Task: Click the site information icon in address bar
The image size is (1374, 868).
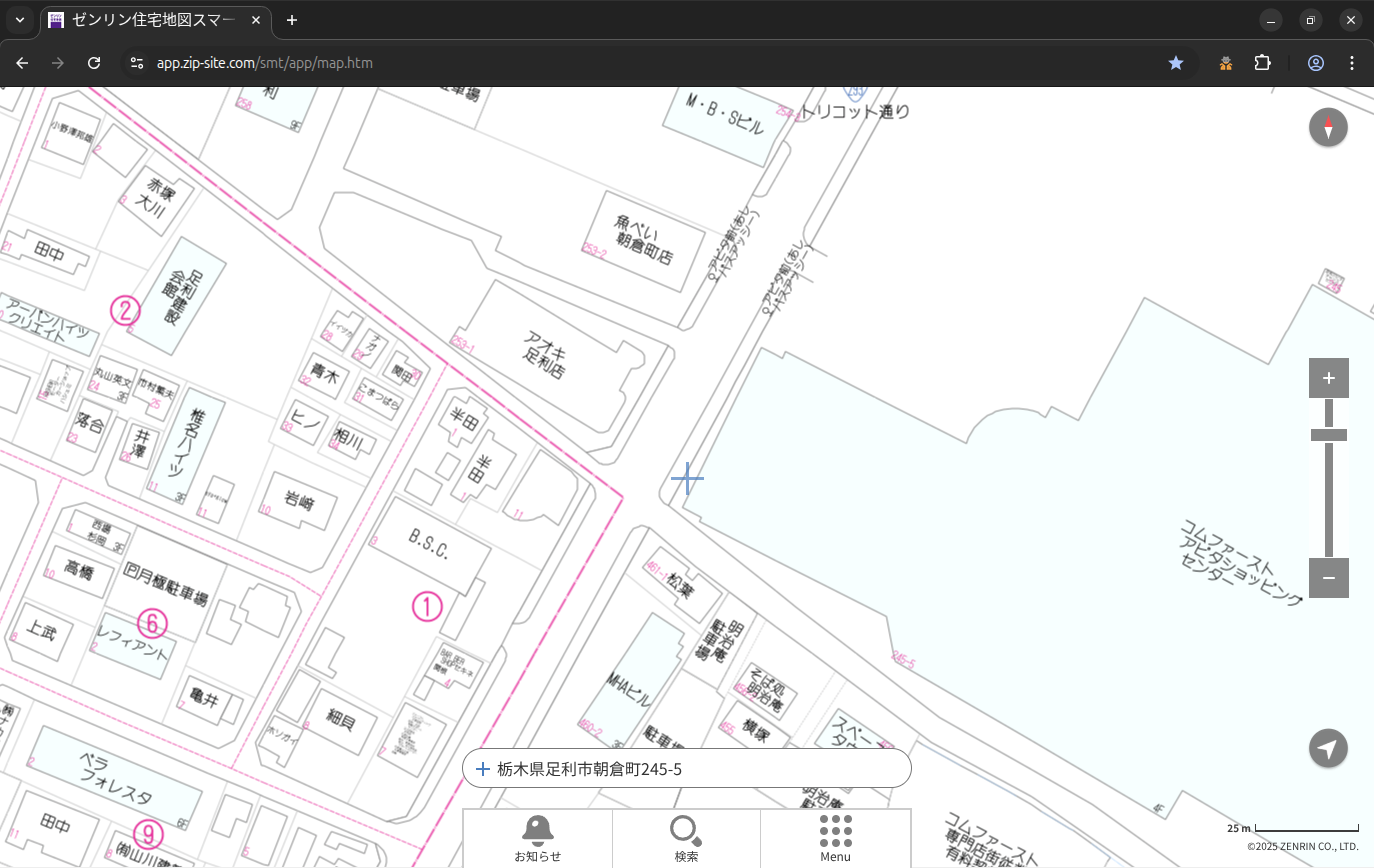Action: pyautogui.click(x=138, y=63)
